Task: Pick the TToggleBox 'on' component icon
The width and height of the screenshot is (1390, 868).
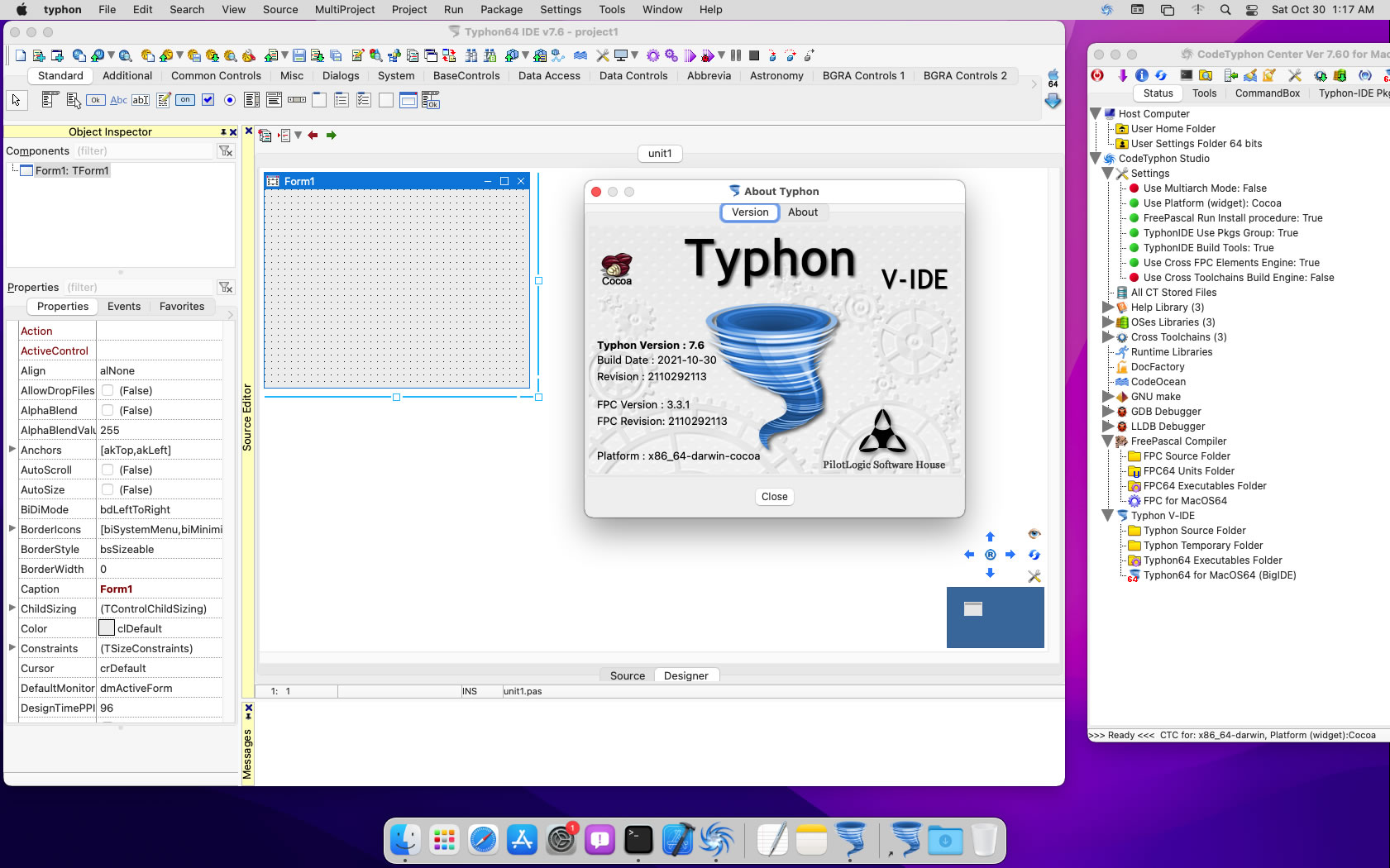Action: pyautogui.click(x=185, y=100)
